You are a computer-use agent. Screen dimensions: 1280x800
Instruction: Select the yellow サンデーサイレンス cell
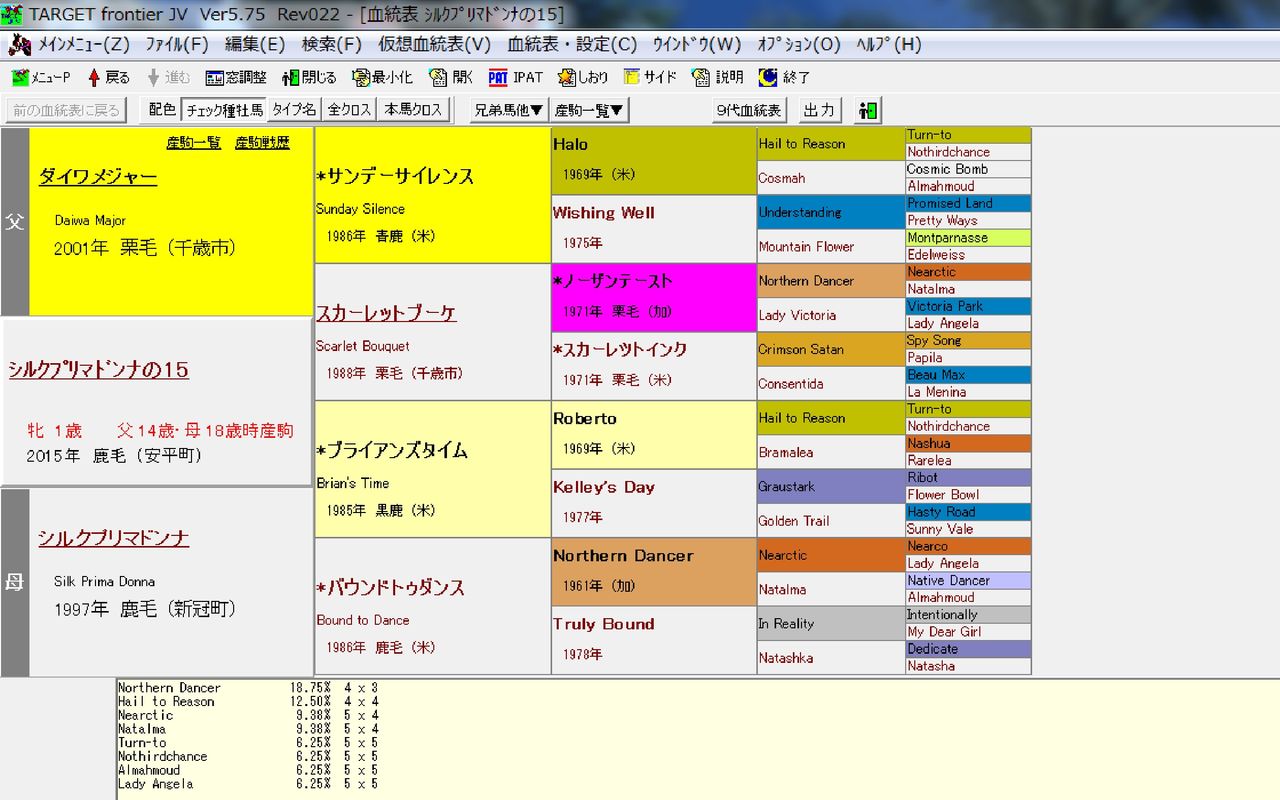coord(433,195)
